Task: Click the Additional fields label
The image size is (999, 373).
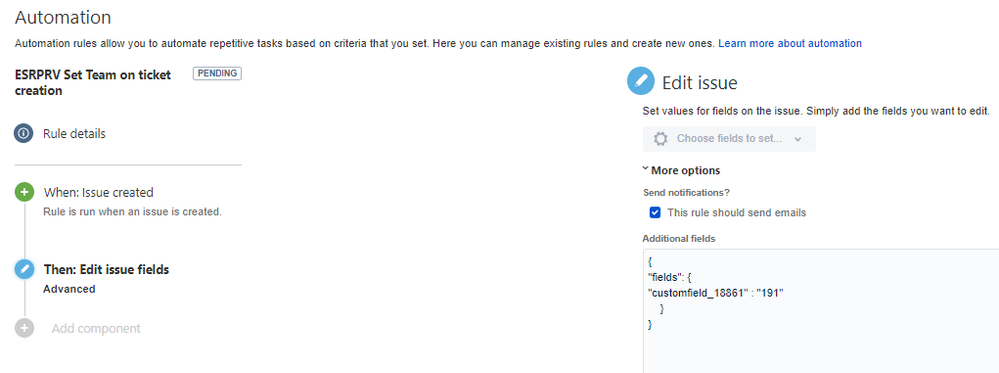Action: (679, 238)
